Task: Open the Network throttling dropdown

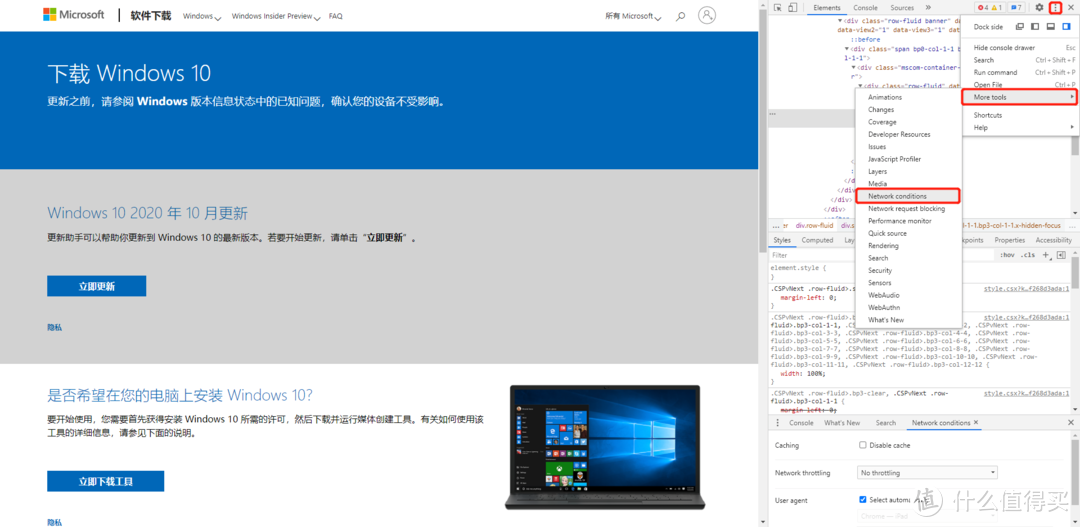Action: [x=927, y=473]
